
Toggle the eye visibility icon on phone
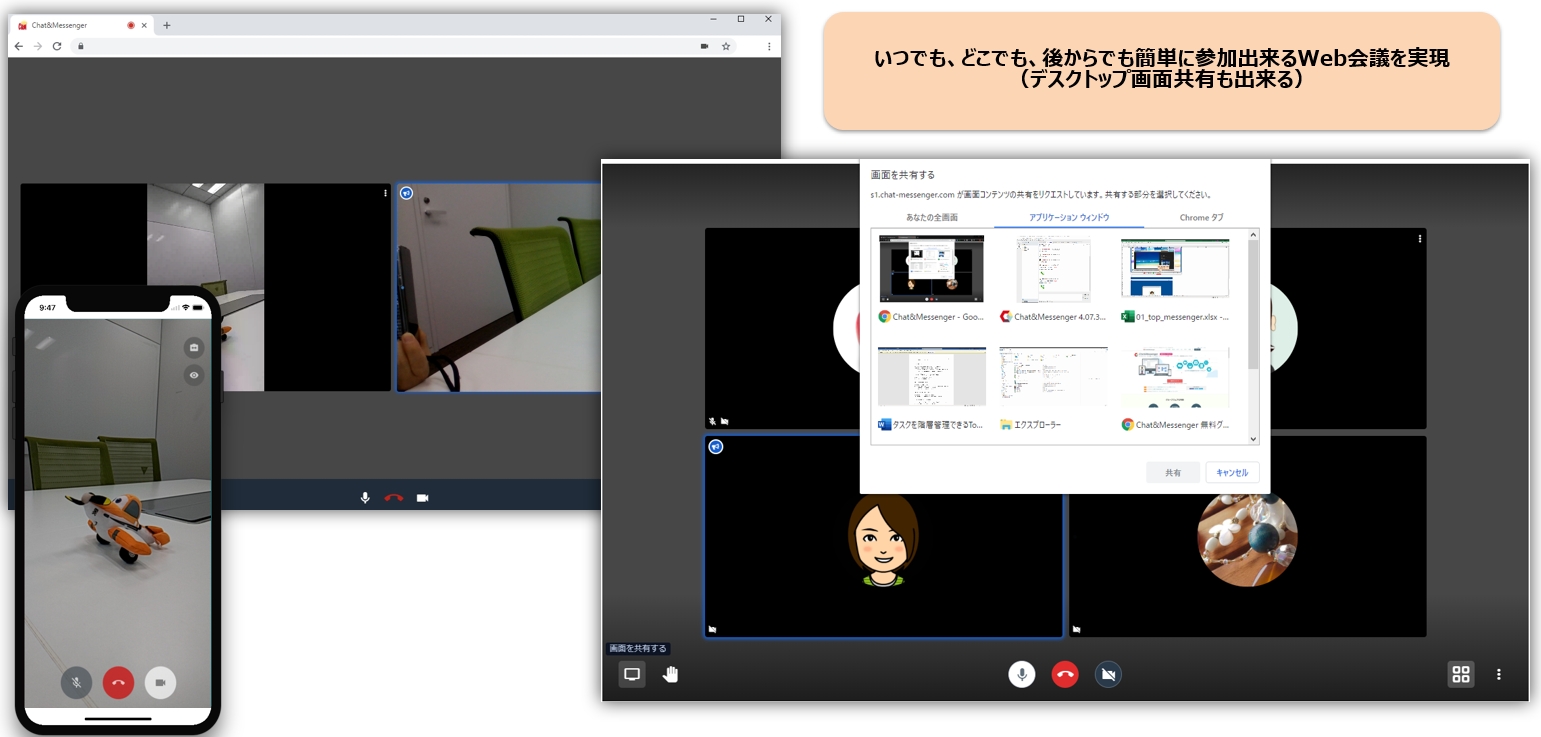point(194,375)
